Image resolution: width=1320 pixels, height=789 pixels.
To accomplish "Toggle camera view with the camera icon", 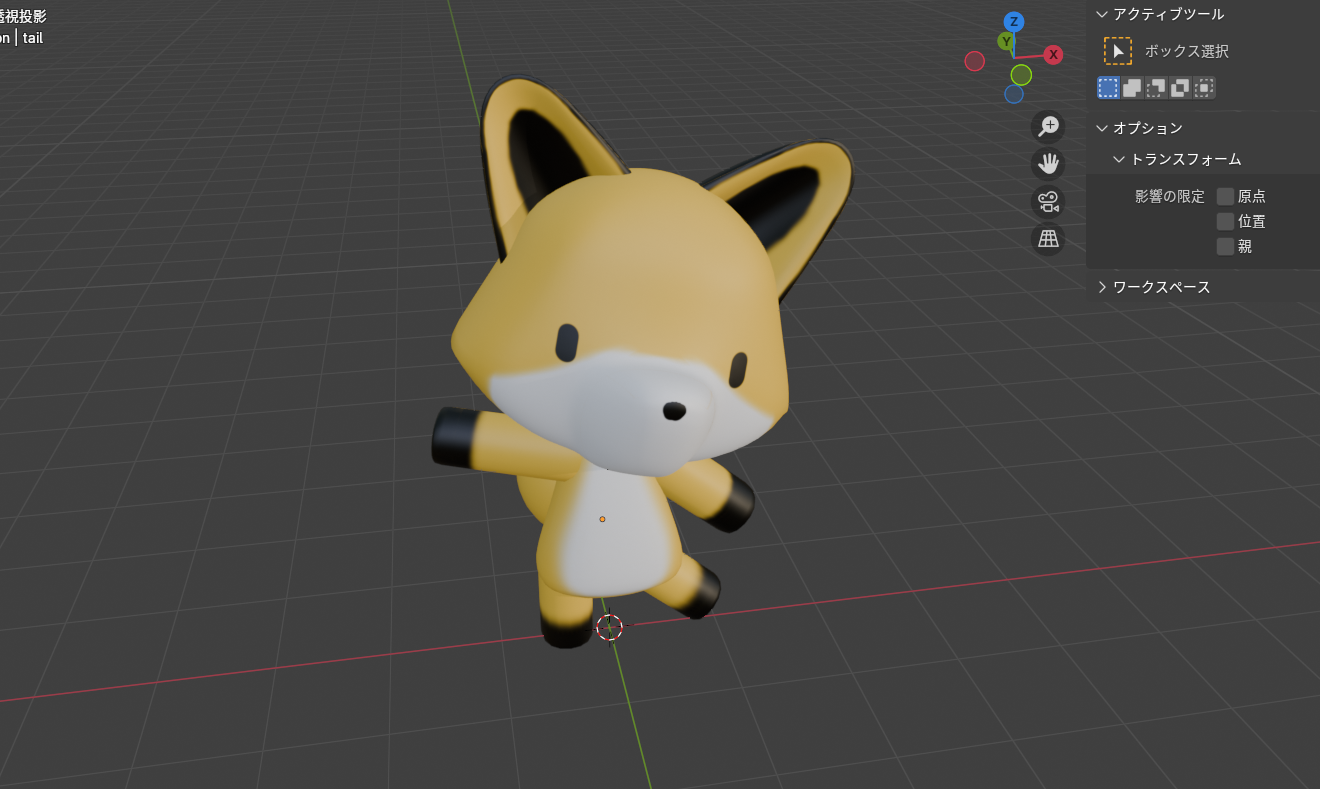I will [x=1048, y=202].
